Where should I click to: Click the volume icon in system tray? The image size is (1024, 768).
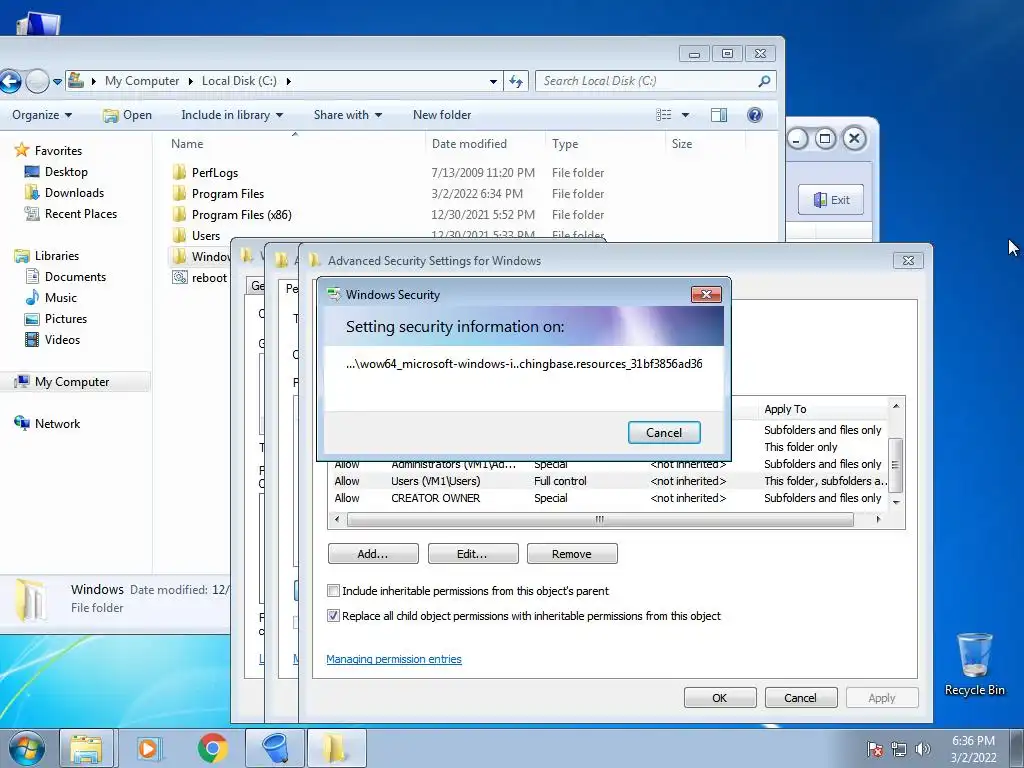[923, 749]
